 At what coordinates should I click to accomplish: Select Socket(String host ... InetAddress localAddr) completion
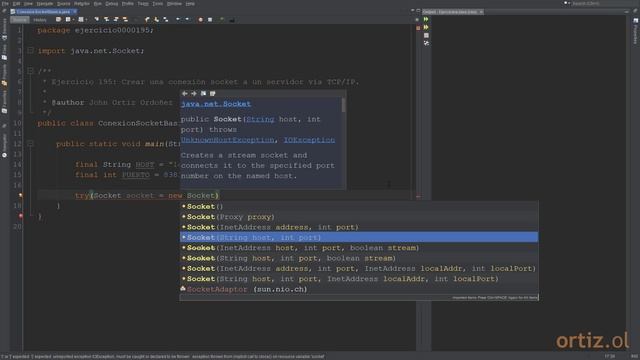pos(359,279)
